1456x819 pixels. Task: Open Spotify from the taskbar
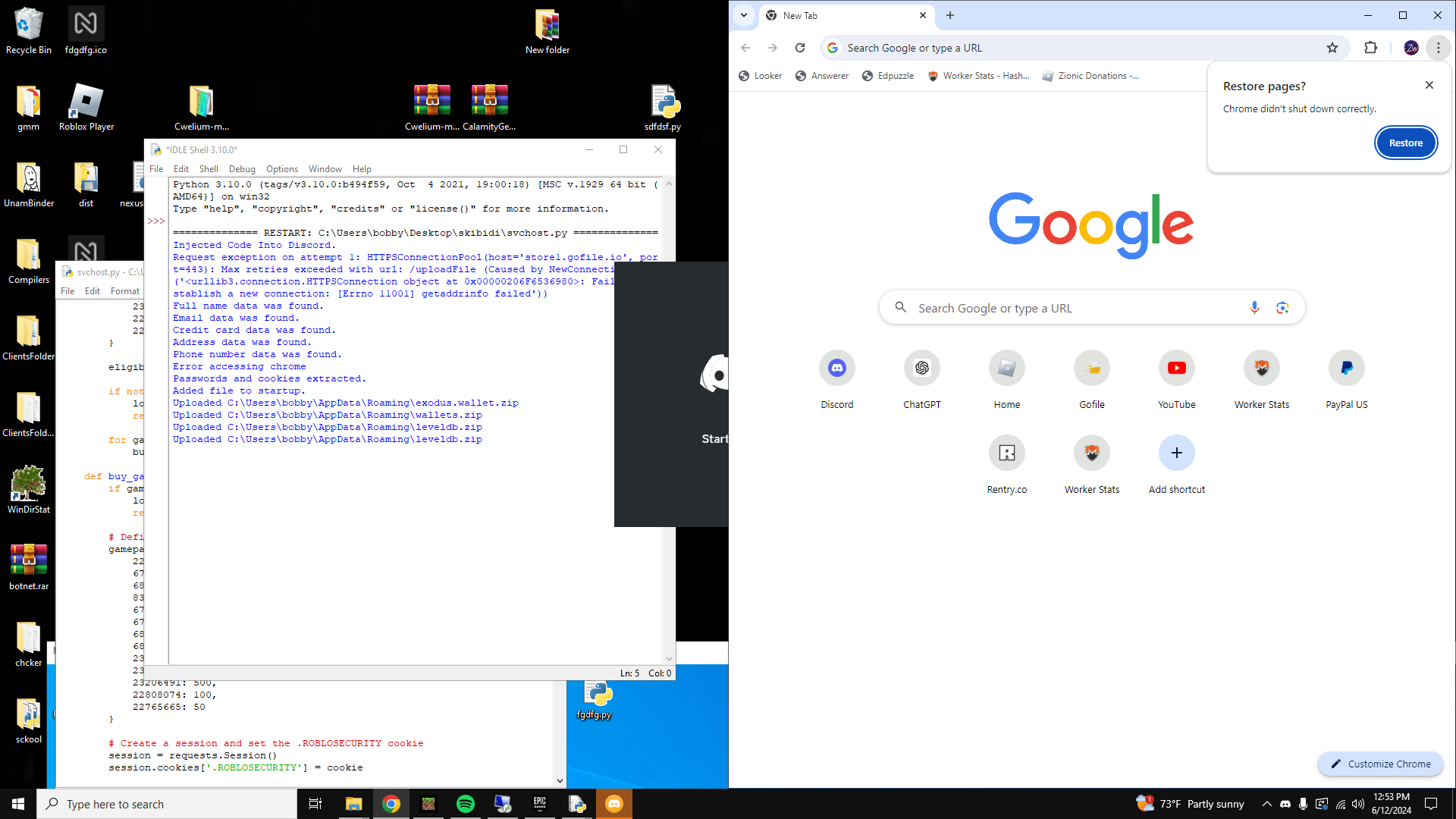pyautogui.click(x=466, y=804)
